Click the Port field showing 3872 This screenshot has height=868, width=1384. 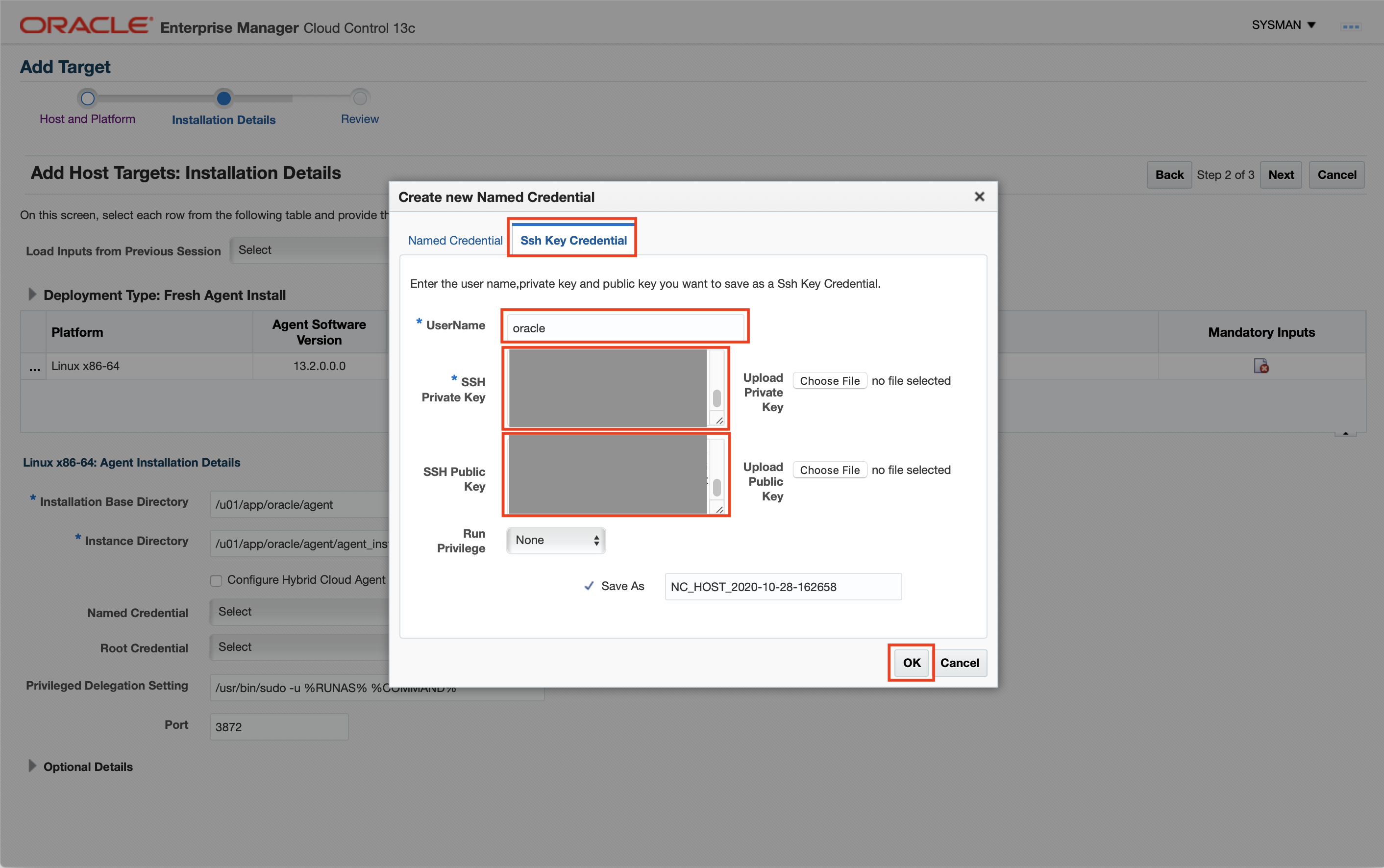(x=279, y=727)
